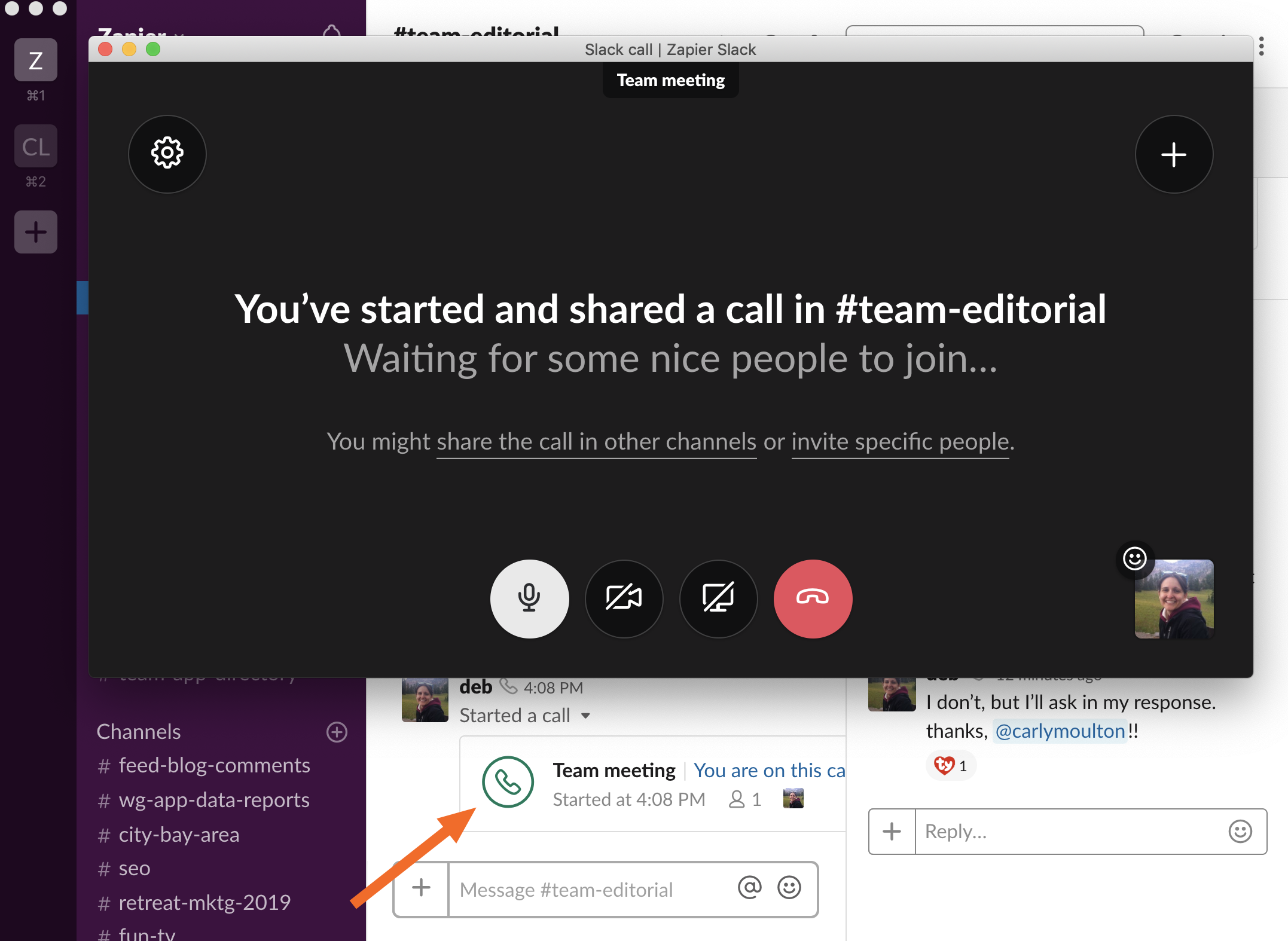Add a new workspace with plus button
Screen dimensions: 1288x941
click(x=36, y=232)
